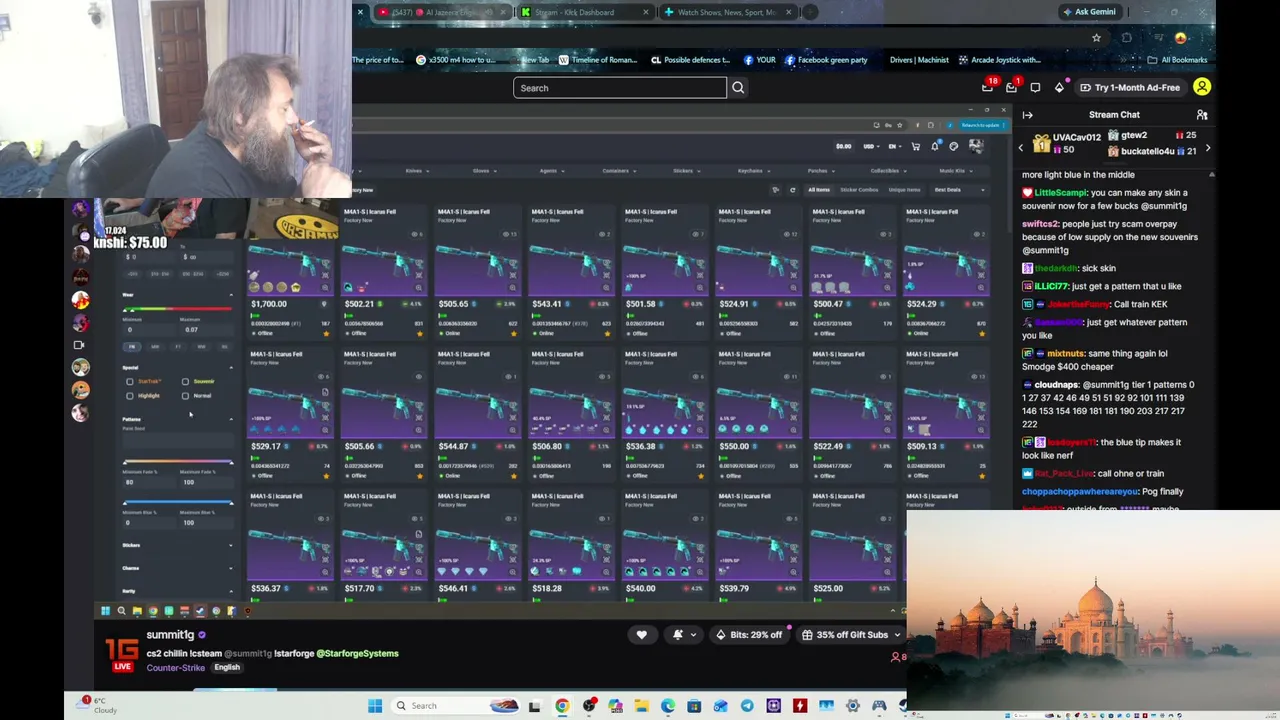Viewport: 1280px width, 720px height.
Task: Favorite the $505.65 listing star
Action: click(513, 333)
